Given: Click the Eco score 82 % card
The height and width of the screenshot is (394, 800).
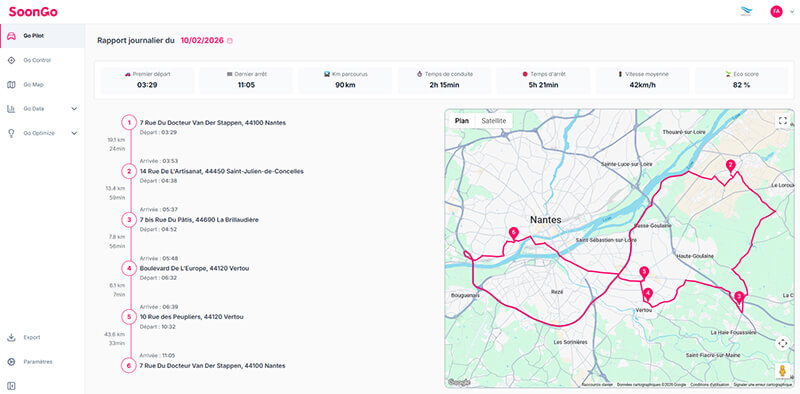Looking at the screenshot, I should coord(741,80).
